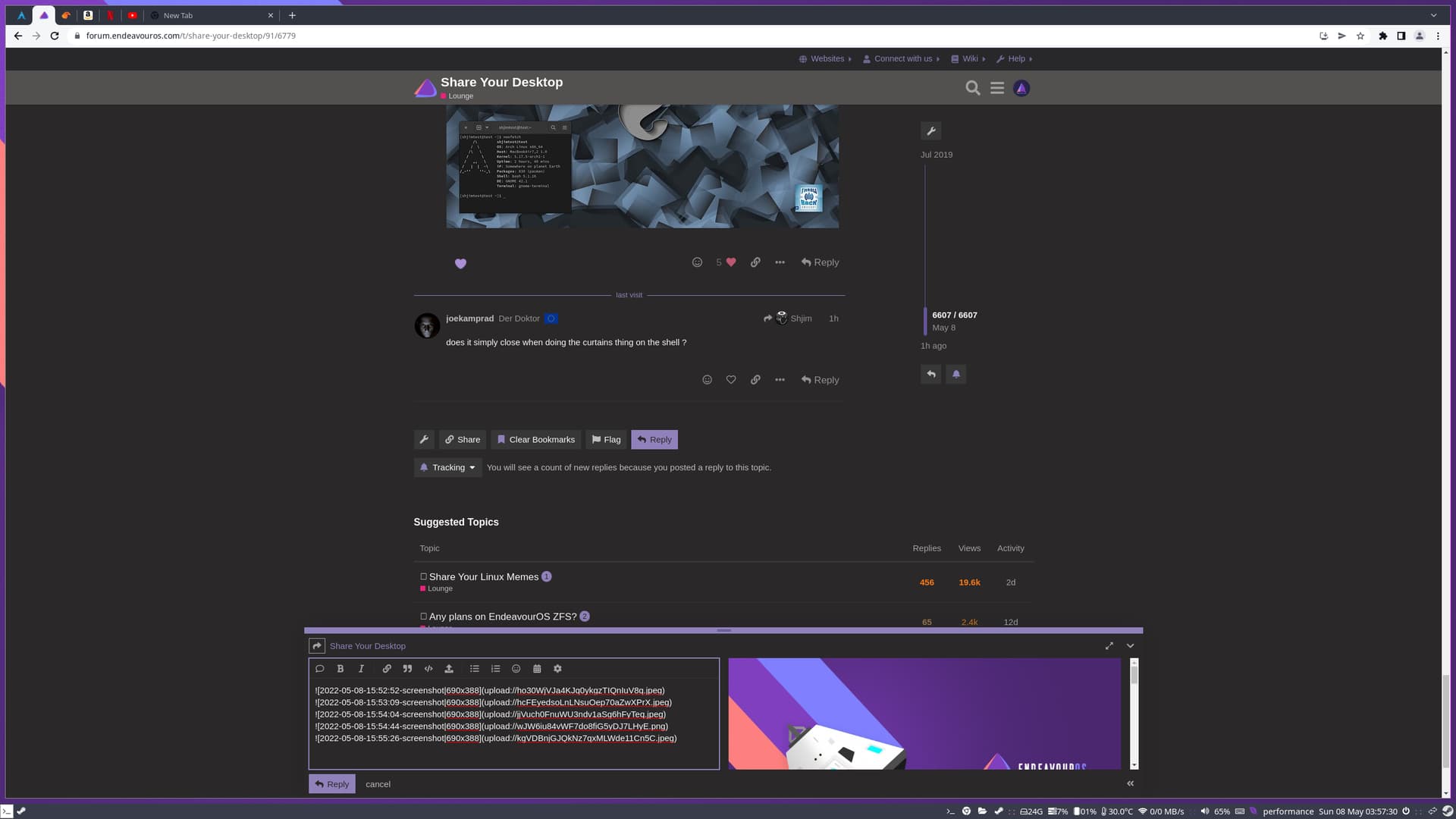The image size is (1456, 819).
Task: Click the topic timeline scroller handle
Action: point(925,321)
